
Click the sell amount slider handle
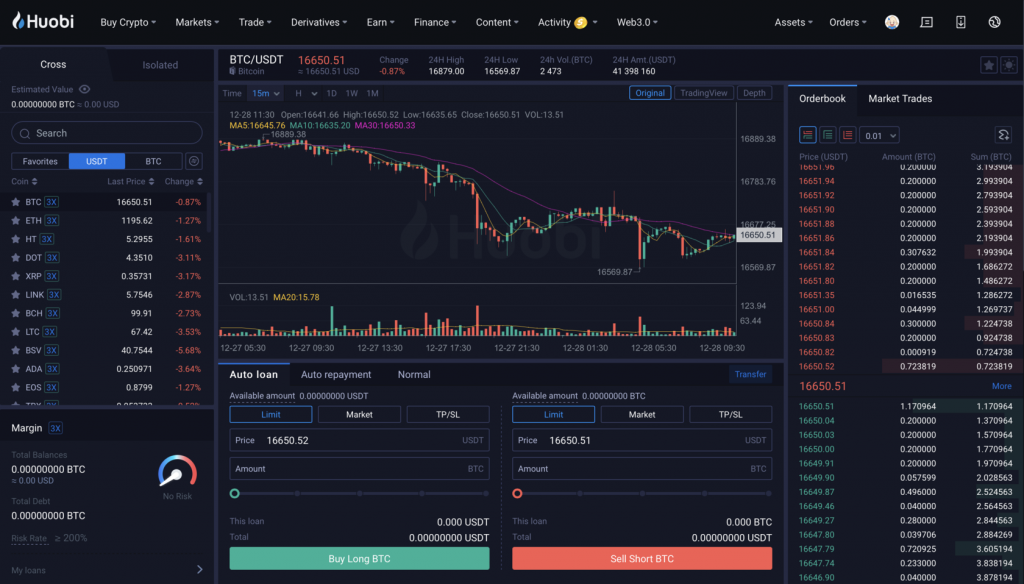pos(518,493)
